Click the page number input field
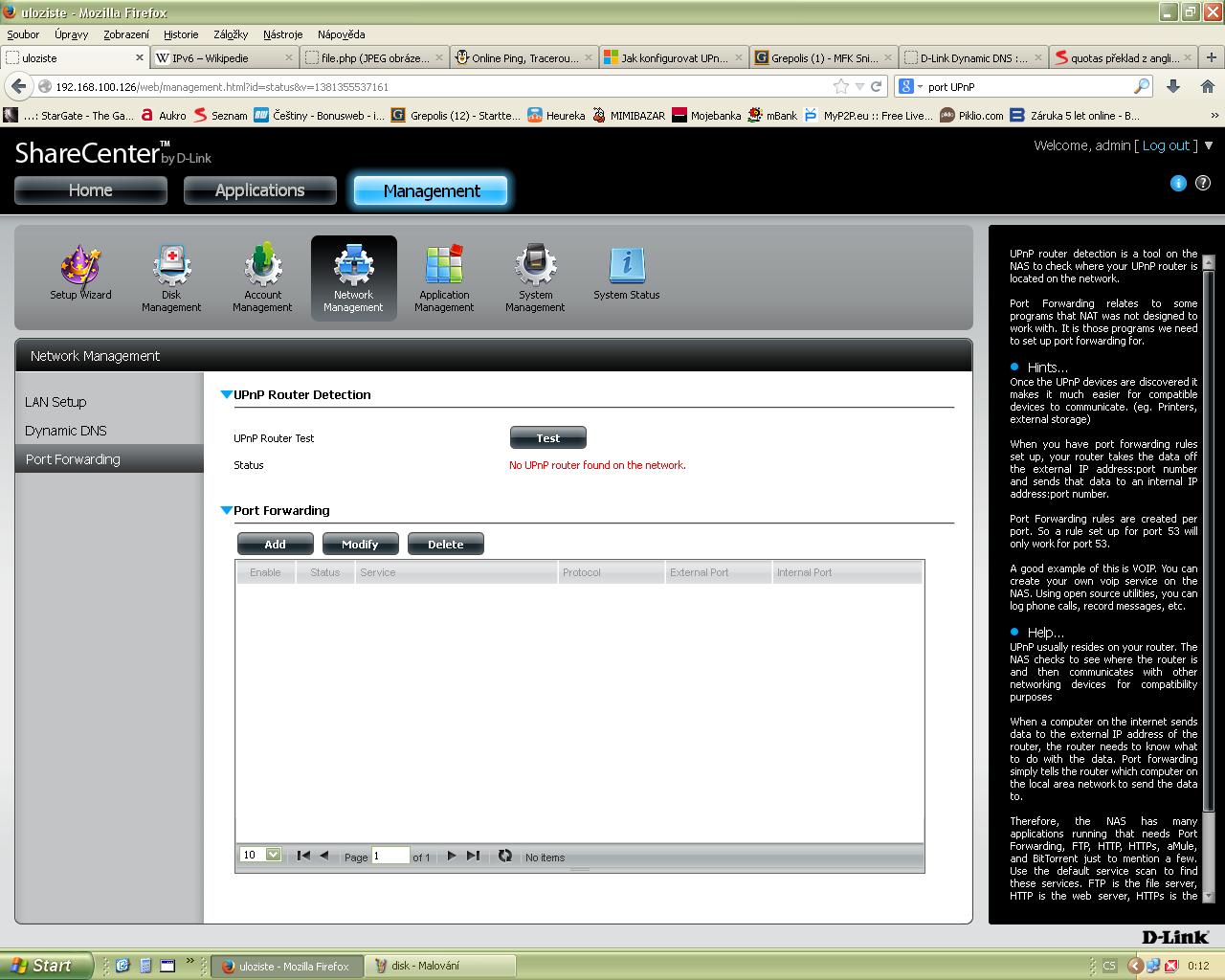 (390, 856)
